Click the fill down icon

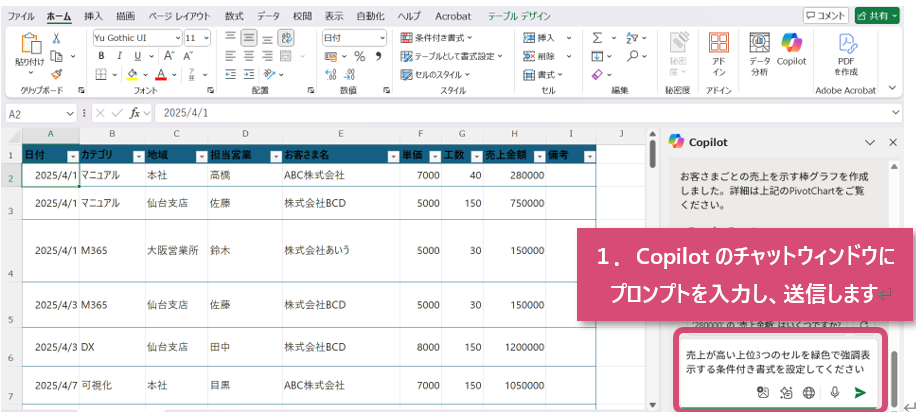(x=597, y=56)
